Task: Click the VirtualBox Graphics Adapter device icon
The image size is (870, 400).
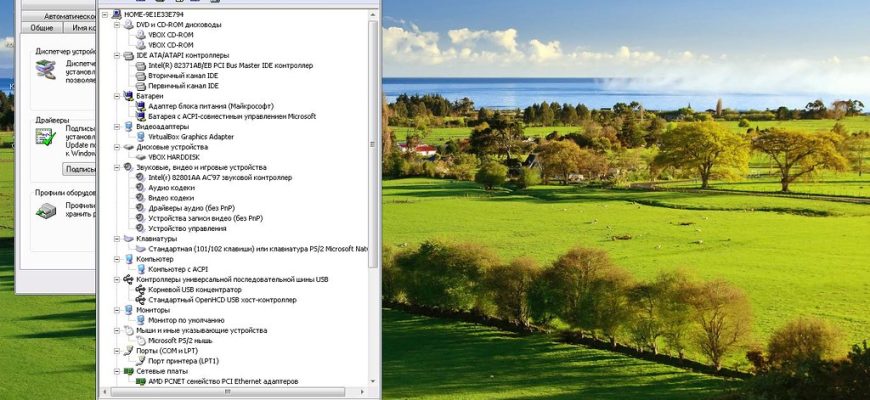Action: click(140, 137)
